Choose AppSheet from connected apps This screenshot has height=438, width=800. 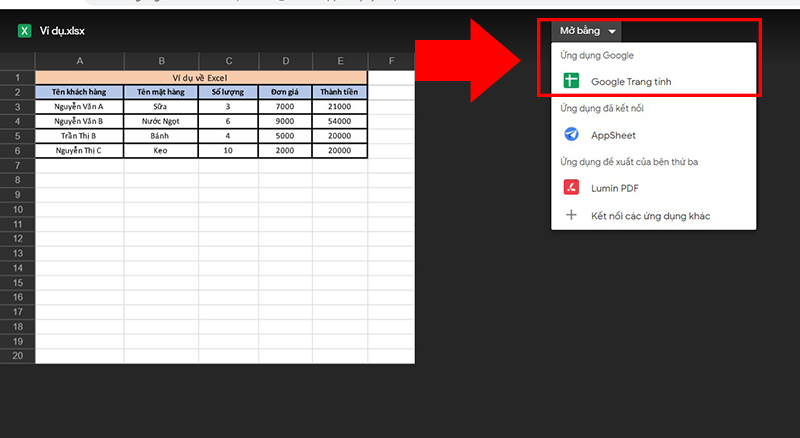[x=654, y=135]
